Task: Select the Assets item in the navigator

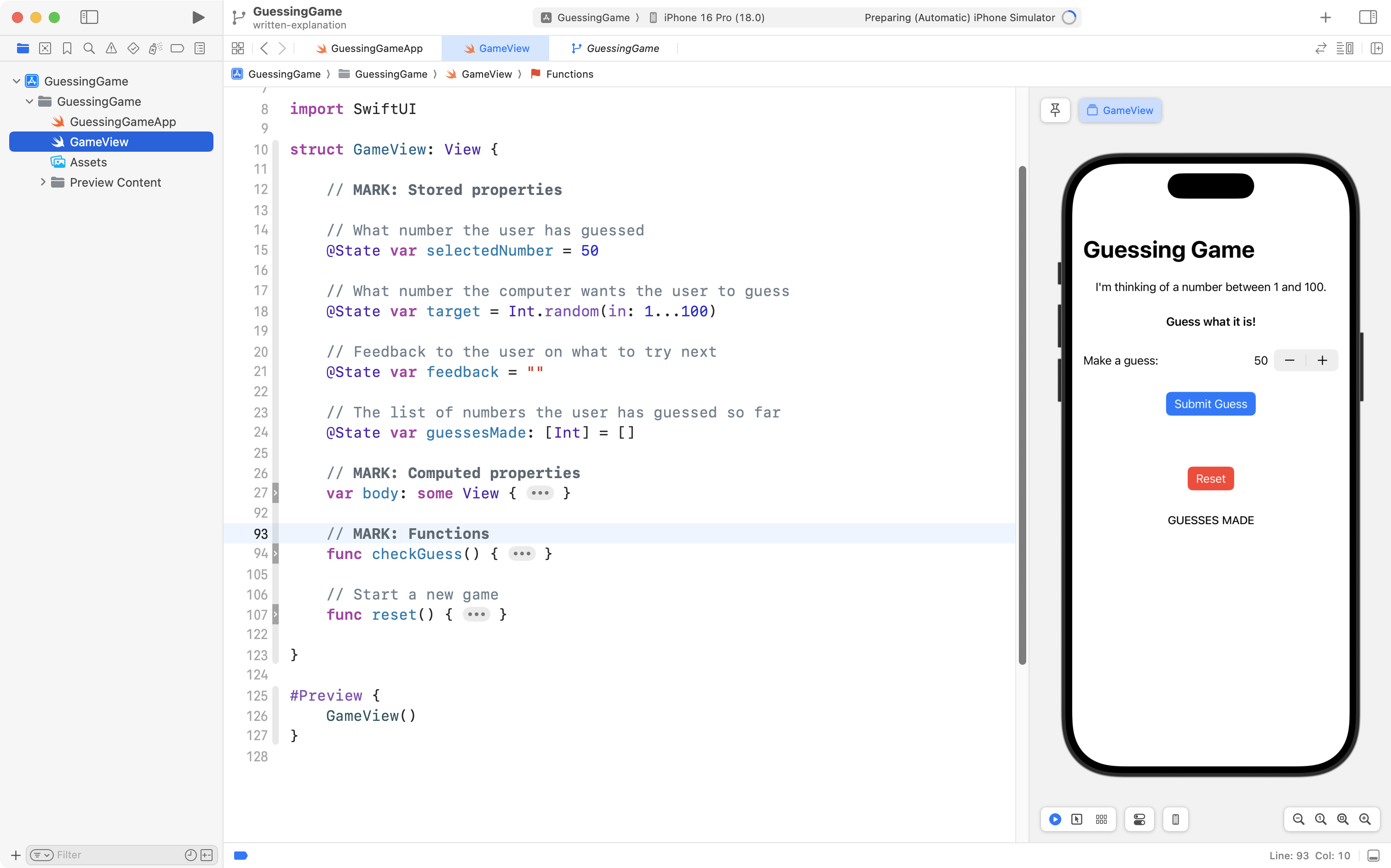Action: [88, 162]
